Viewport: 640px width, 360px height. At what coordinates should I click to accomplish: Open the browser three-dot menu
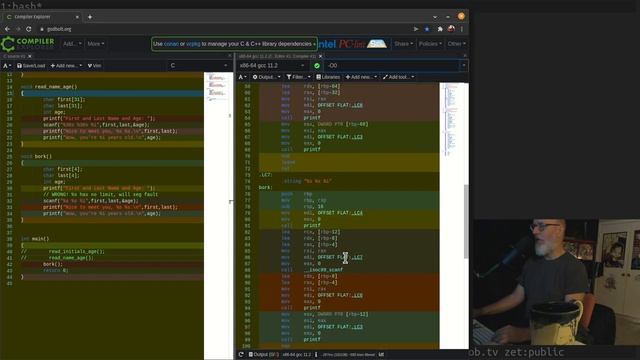tap(462, 29)
